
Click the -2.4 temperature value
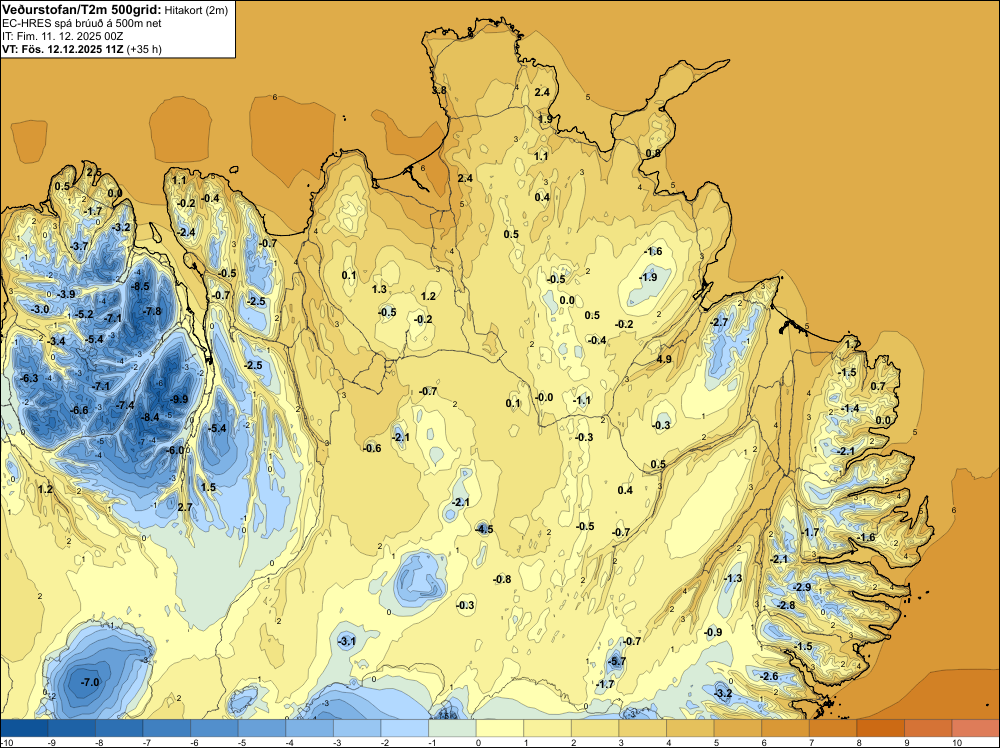point(186,233)
